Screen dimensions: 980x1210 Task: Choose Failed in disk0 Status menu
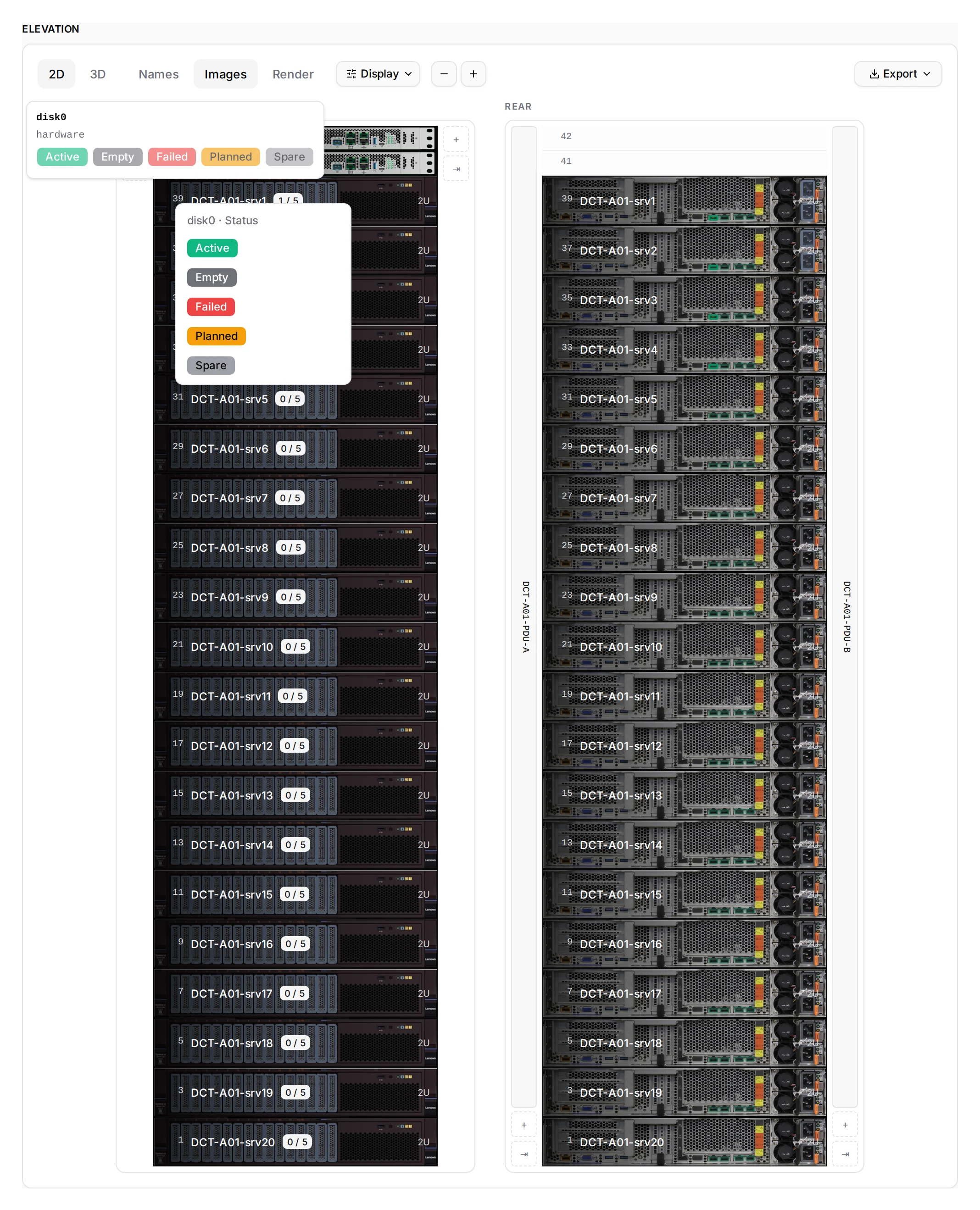(211, 306)
